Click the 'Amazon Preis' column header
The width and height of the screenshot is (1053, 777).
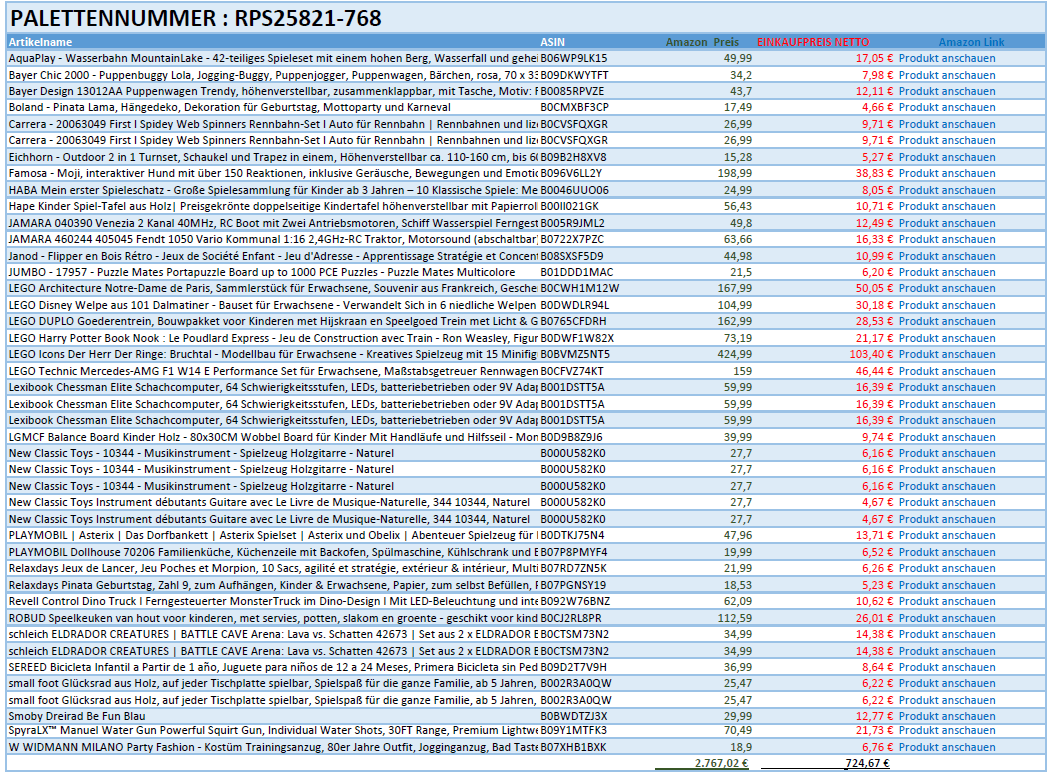click(702, 42)
